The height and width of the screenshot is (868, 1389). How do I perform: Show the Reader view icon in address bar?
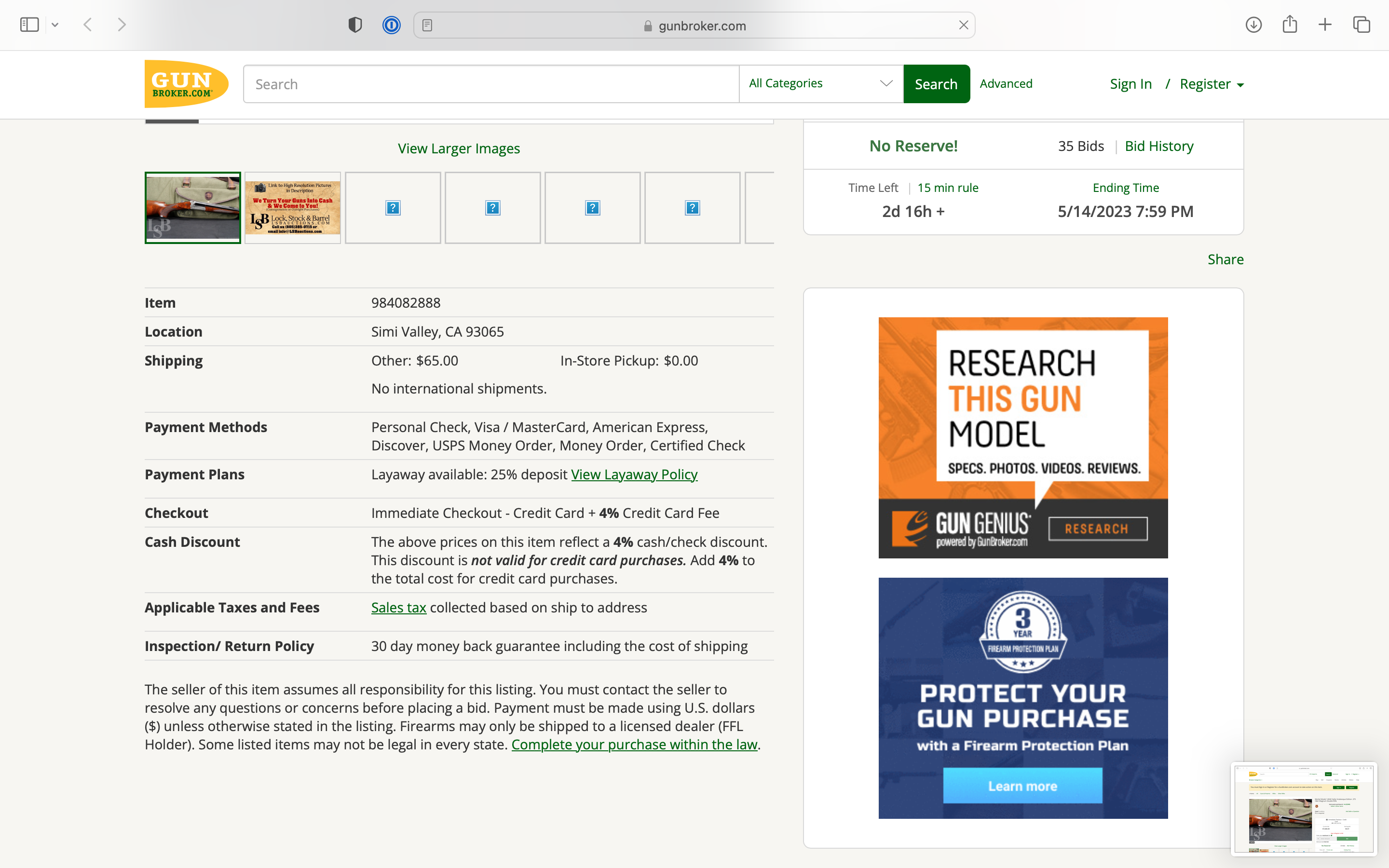coord(427,25)
